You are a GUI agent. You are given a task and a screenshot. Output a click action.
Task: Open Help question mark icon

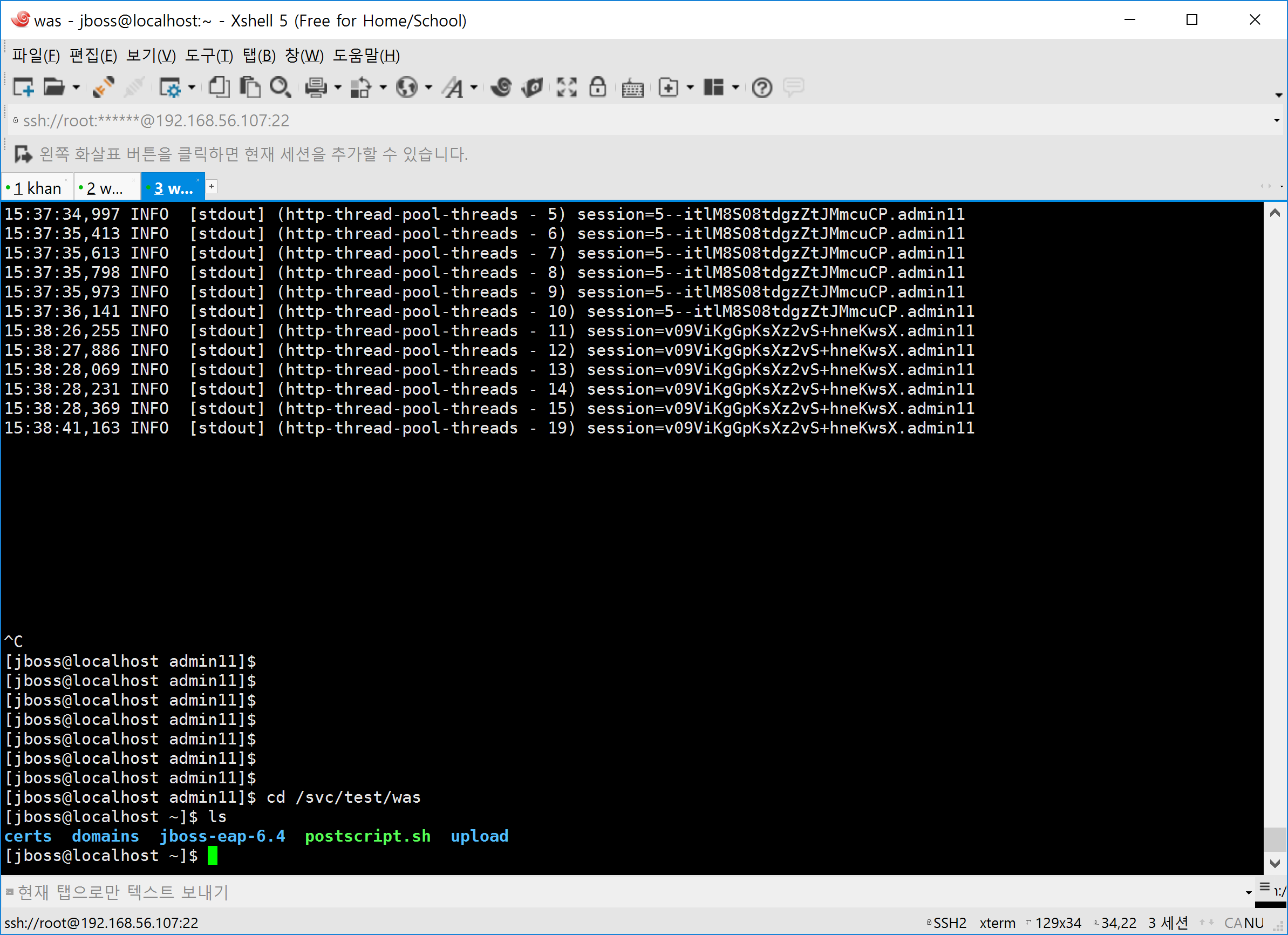click(x=761, y=87)
